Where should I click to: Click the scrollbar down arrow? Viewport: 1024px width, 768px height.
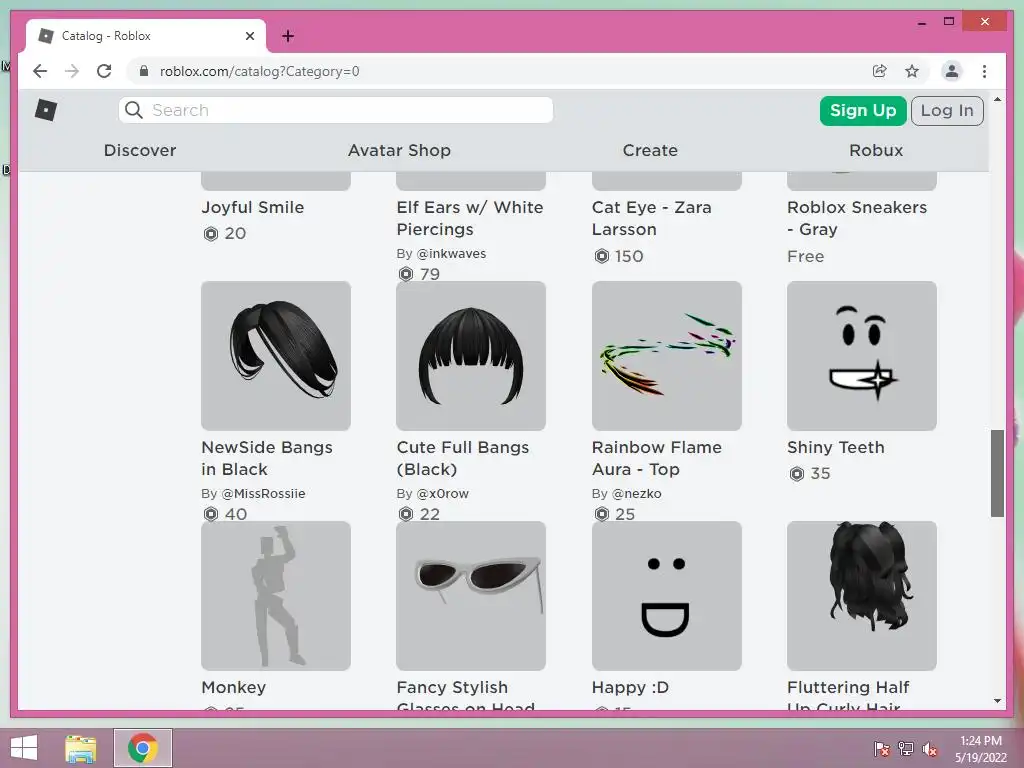(x=997, y=701)
